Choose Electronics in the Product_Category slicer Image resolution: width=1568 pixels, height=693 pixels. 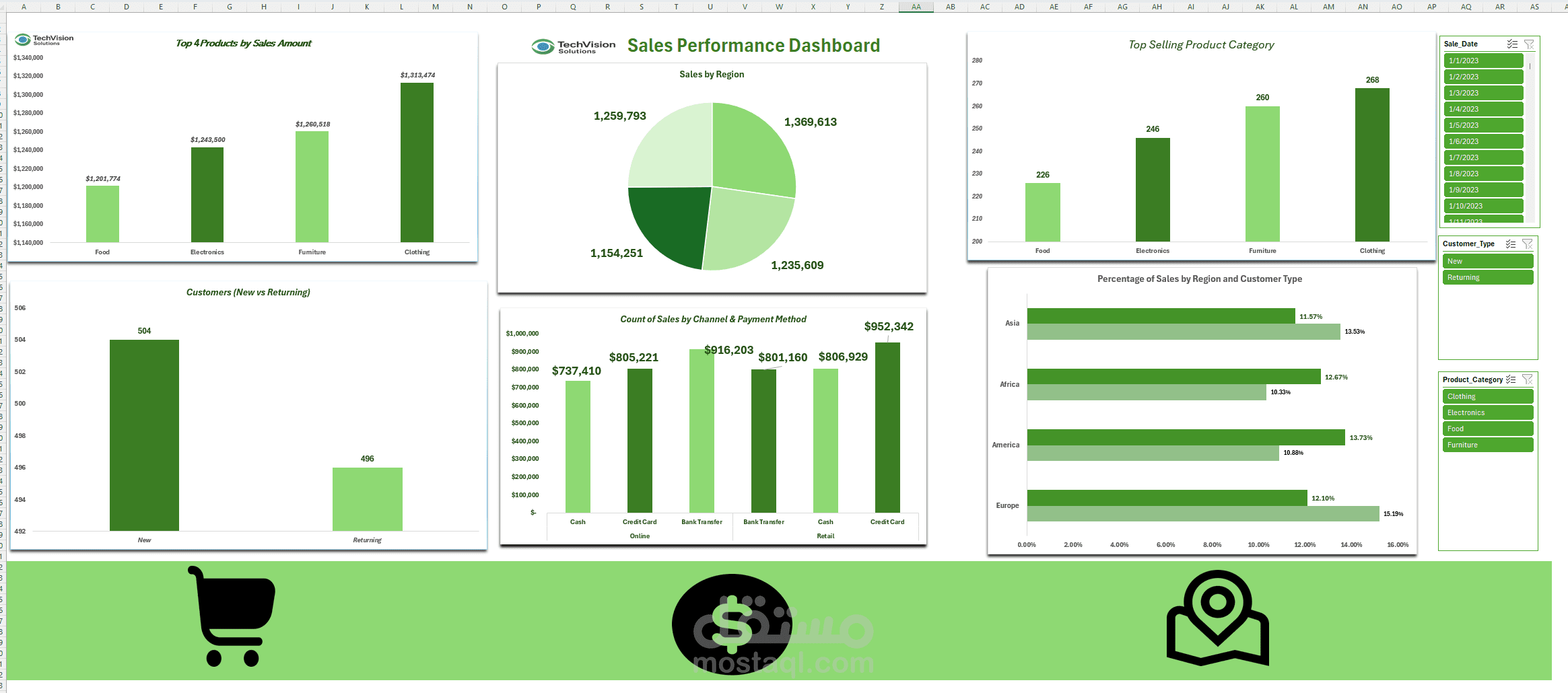pos(1488,412)
